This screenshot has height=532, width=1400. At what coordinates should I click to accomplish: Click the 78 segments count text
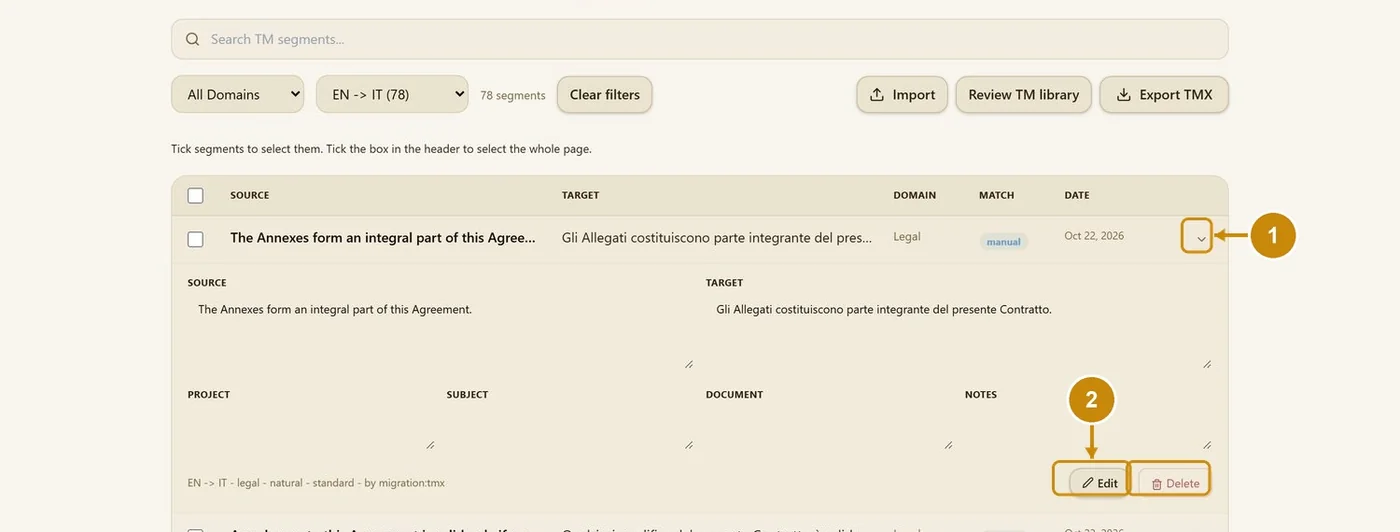click(x=513, y=95)
